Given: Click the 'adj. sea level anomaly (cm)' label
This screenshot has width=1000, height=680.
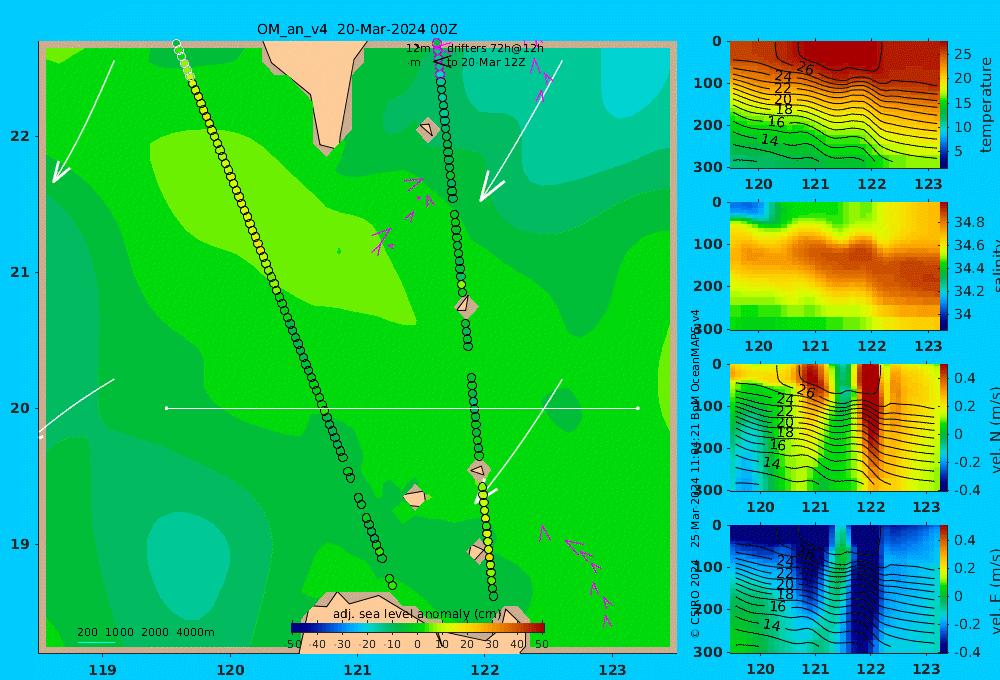Looking at the screenshot, I should (x=418, y=614).
